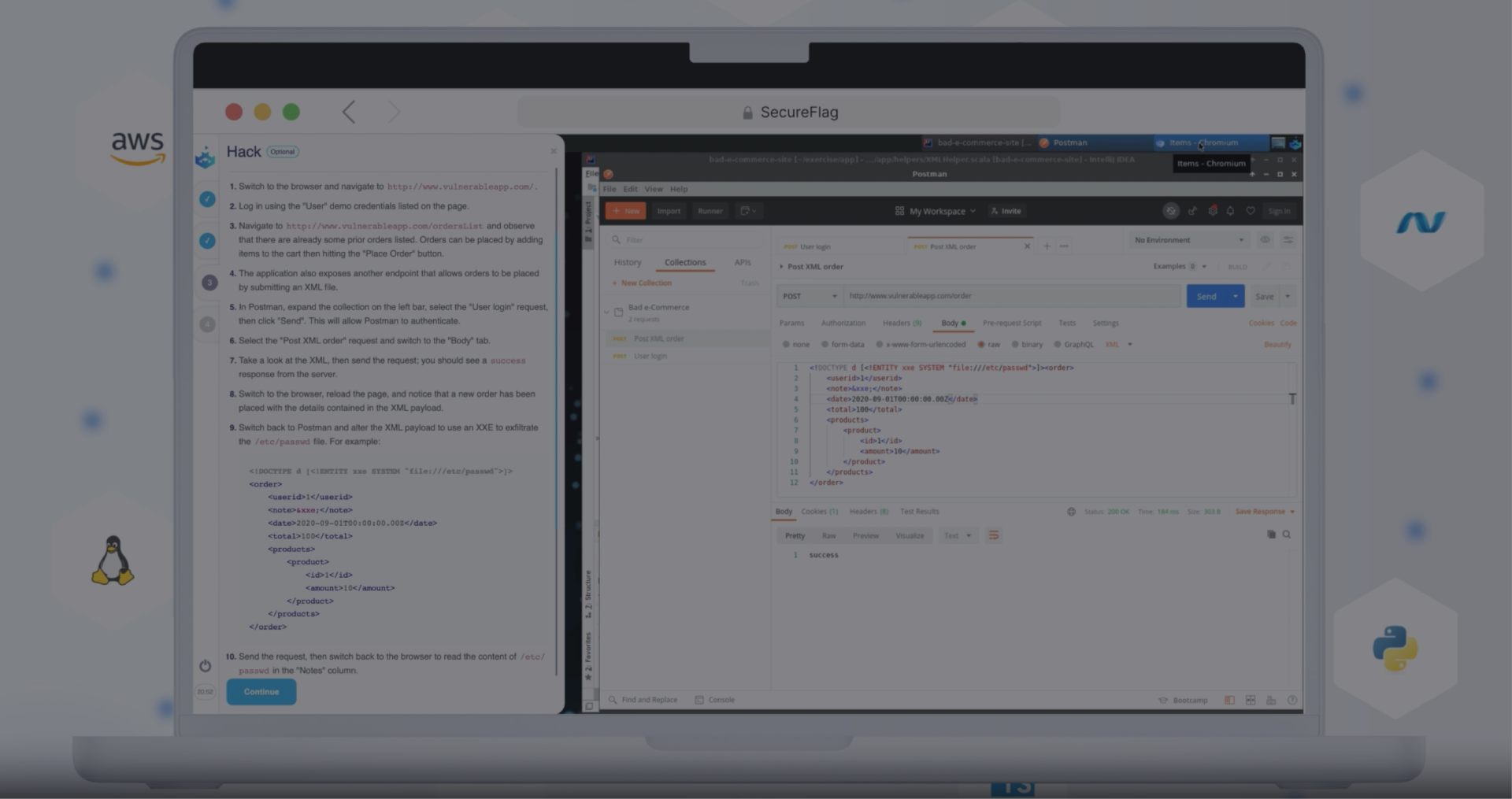Open the File menu in Postman
This screenshot has height=799, width=1512.
pos(610,189)
